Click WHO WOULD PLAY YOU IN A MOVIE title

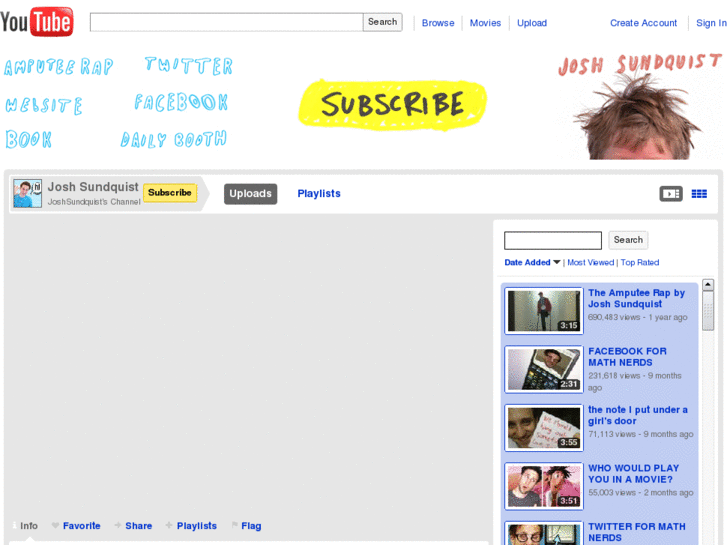click(x=633, y=474)
